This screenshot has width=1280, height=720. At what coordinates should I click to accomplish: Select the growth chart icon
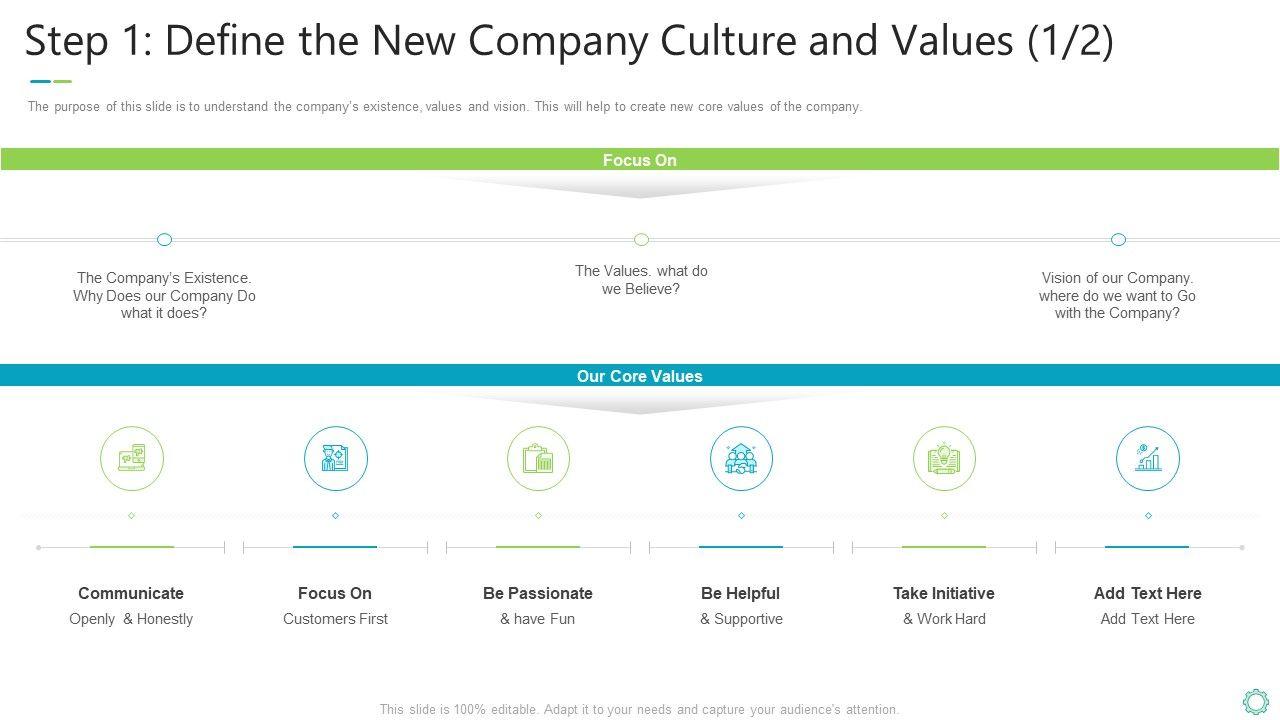pos(1147,459)
